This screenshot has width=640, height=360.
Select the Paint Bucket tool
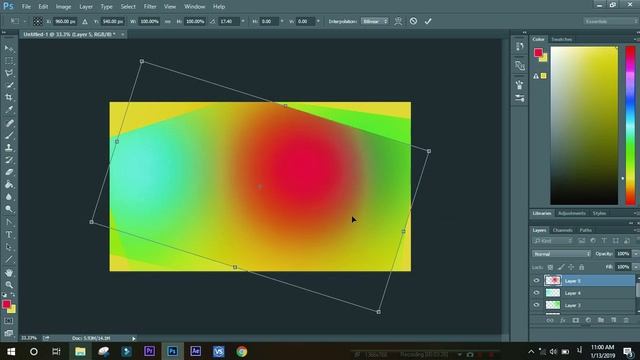9,184
